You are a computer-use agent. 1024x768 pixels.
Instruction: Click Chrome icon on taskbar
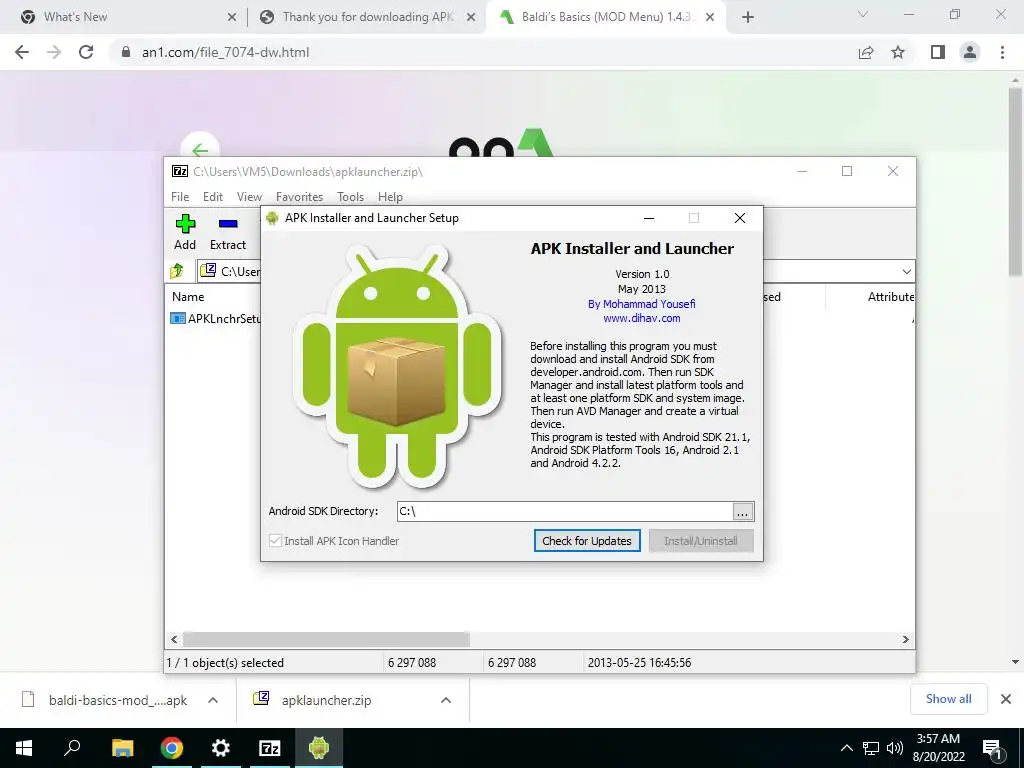click(x=172, y=748)
